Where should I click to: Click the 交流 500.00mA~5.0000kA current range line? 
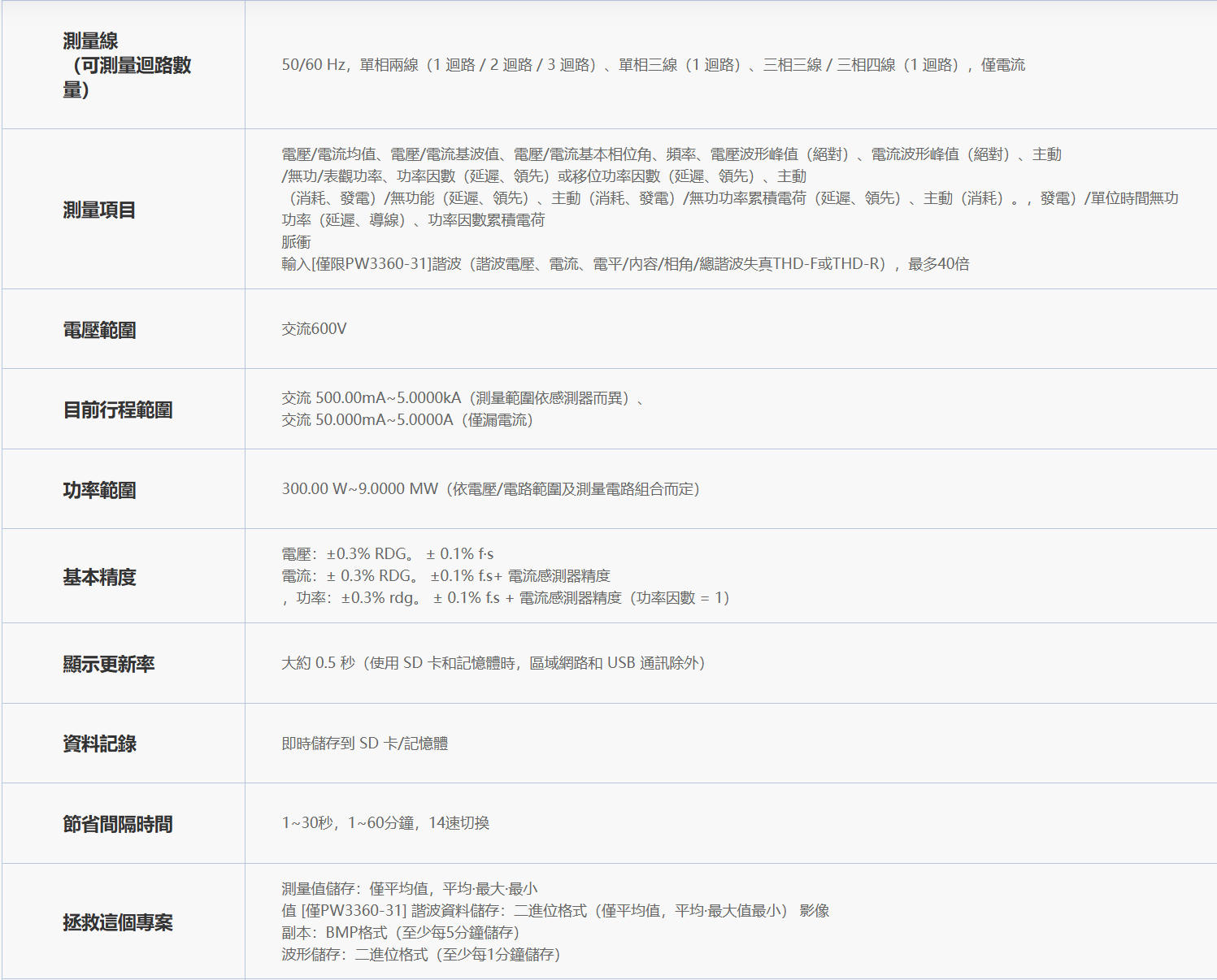pyautogui.click(x=463, y=398)
